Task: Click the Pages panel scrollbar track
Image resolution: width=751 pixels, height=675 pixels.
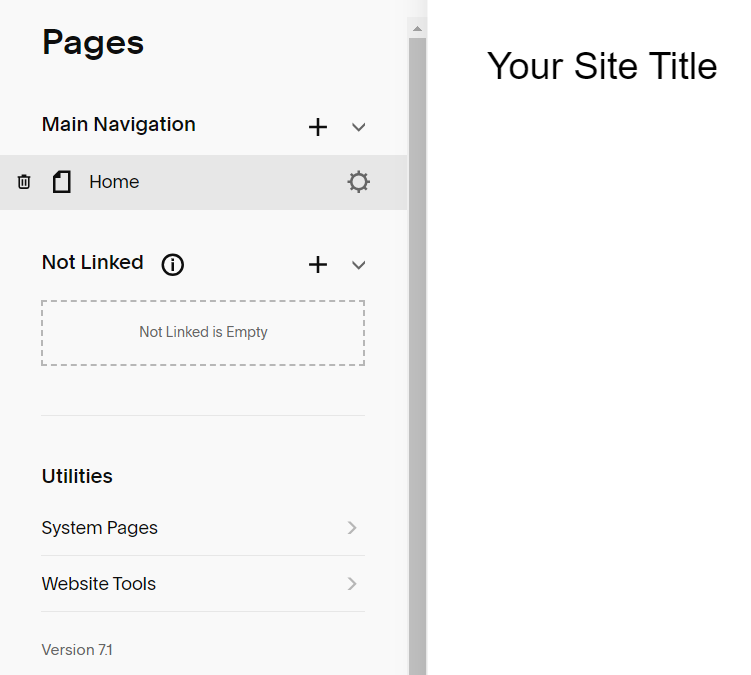Action: click(x=417, y=356)
